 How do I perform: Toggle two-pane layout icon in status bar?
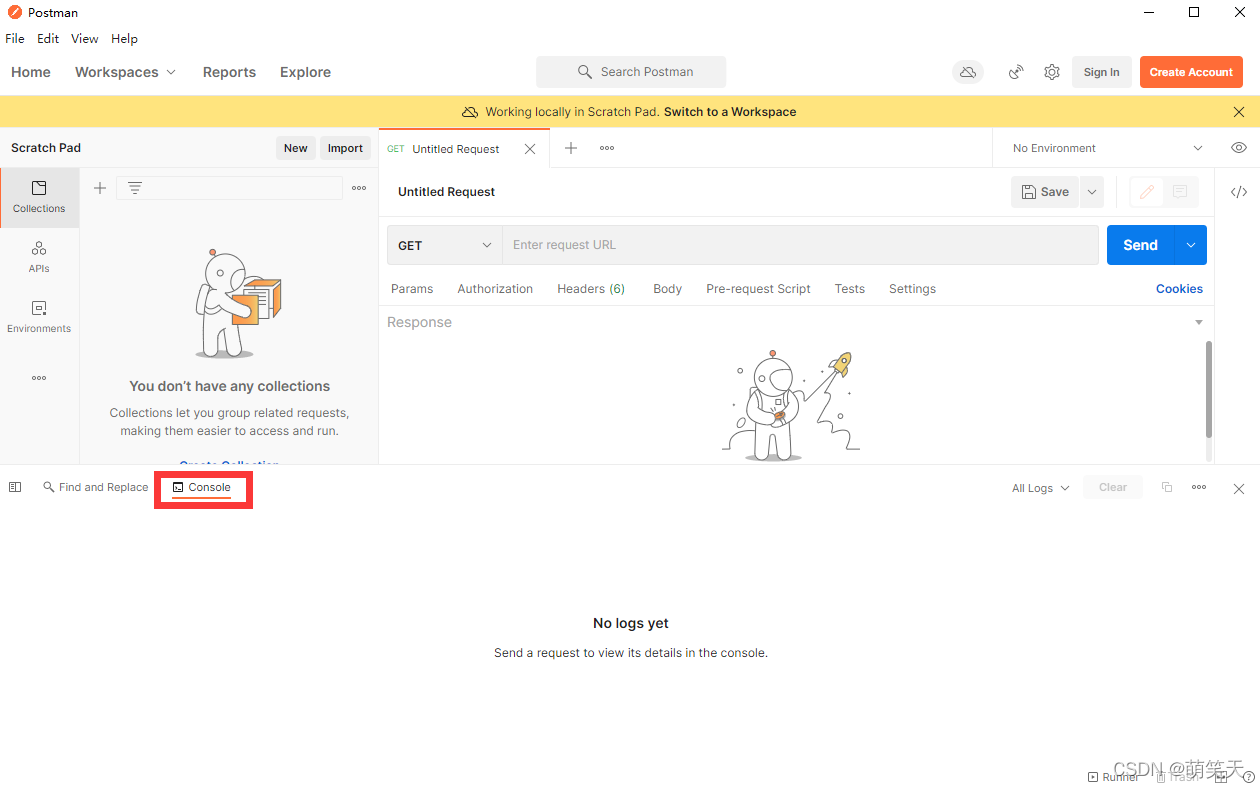tap(1221, 777)
